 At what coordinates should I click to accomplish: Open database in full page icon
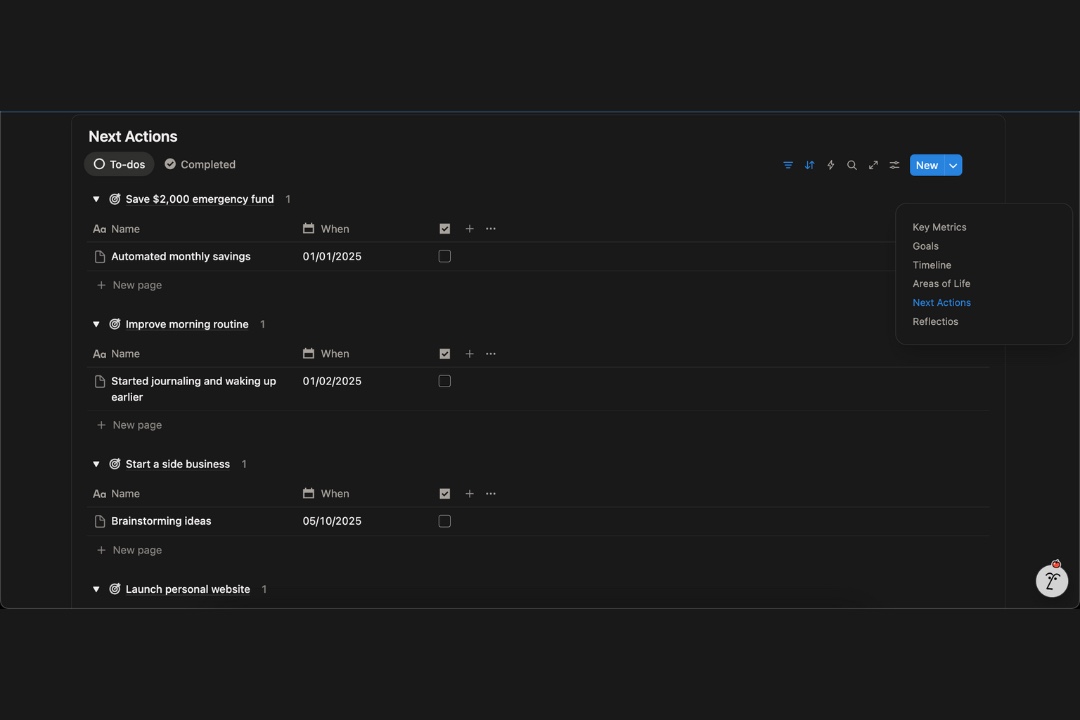coord(873,165)
